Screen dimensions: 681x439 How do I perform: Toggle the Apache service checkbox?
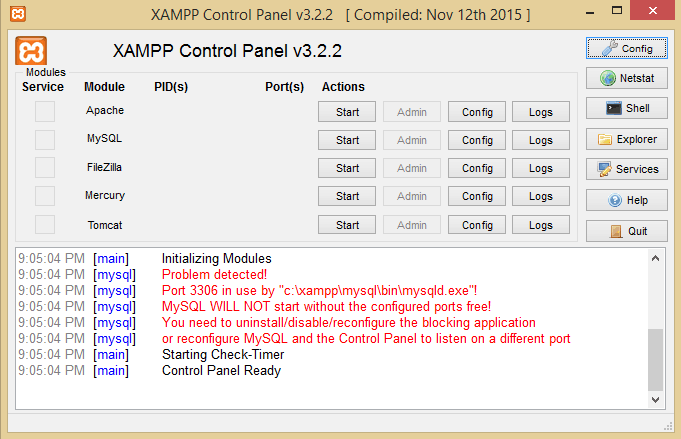click(x=45, y=112)
